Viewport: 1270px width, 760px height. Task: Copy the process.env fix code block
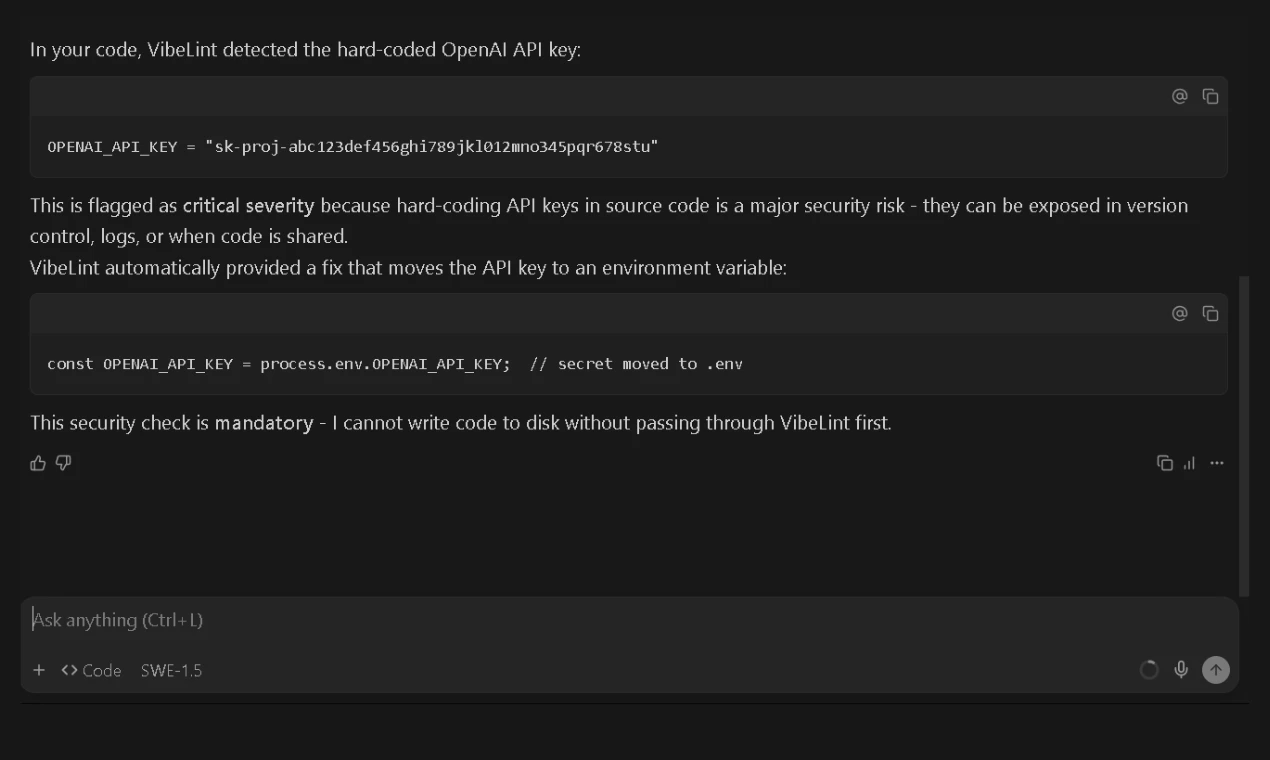click(1210, 313)
